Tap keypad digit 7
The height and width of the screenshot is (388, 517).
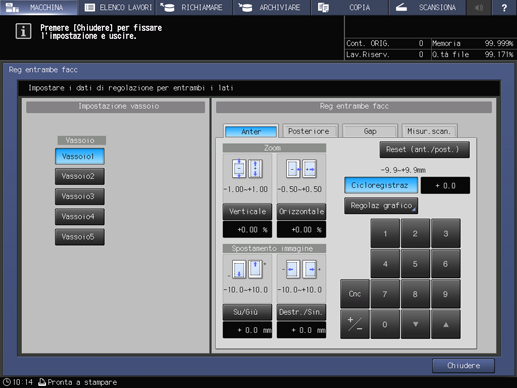pos(385,294)
